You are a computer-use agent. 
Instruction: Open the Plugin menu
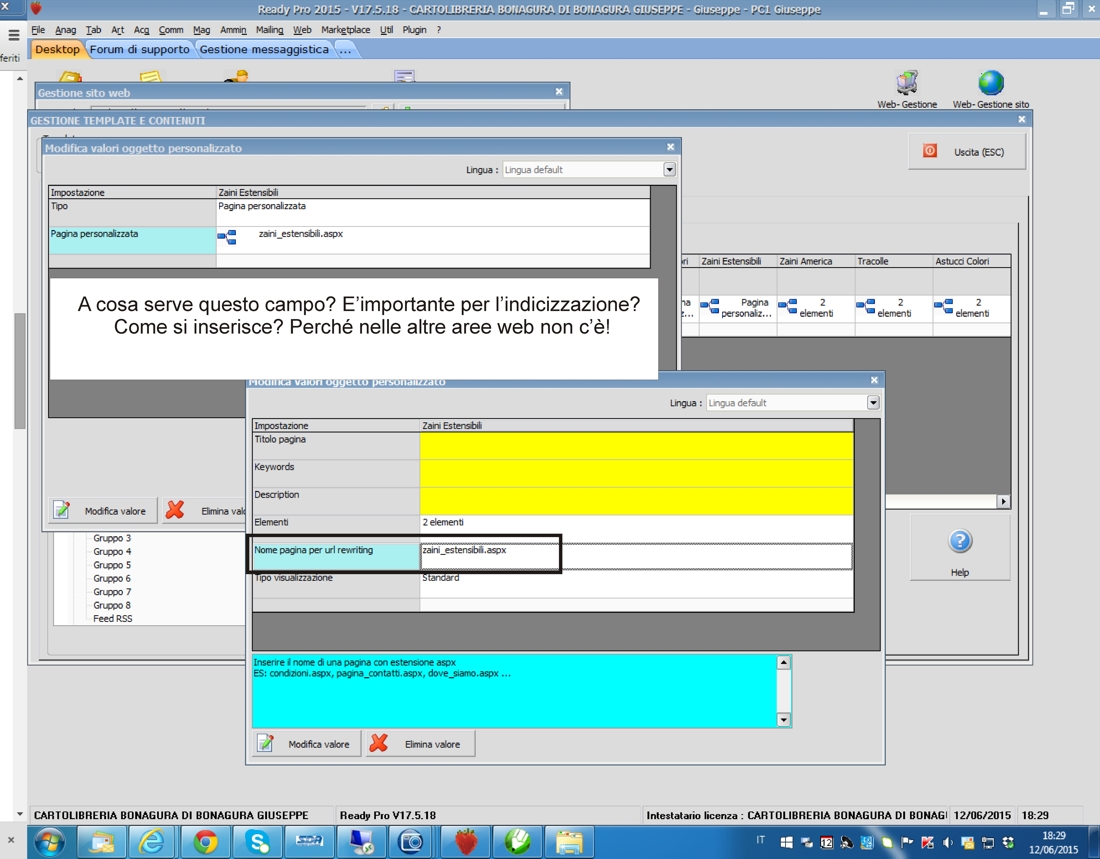click(x=414, y=29)
